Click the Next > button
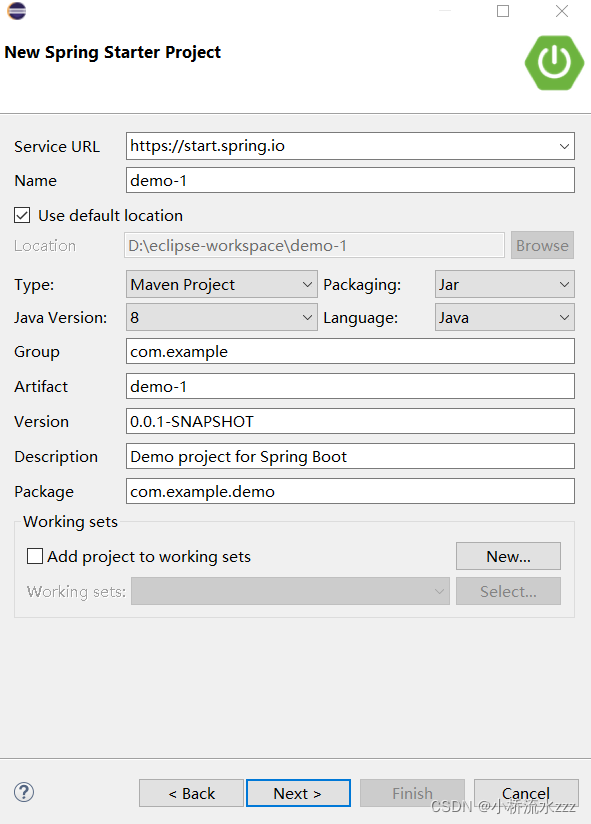Screen dimensions: 591x824 pyautogui.click(x=298, y=793)
